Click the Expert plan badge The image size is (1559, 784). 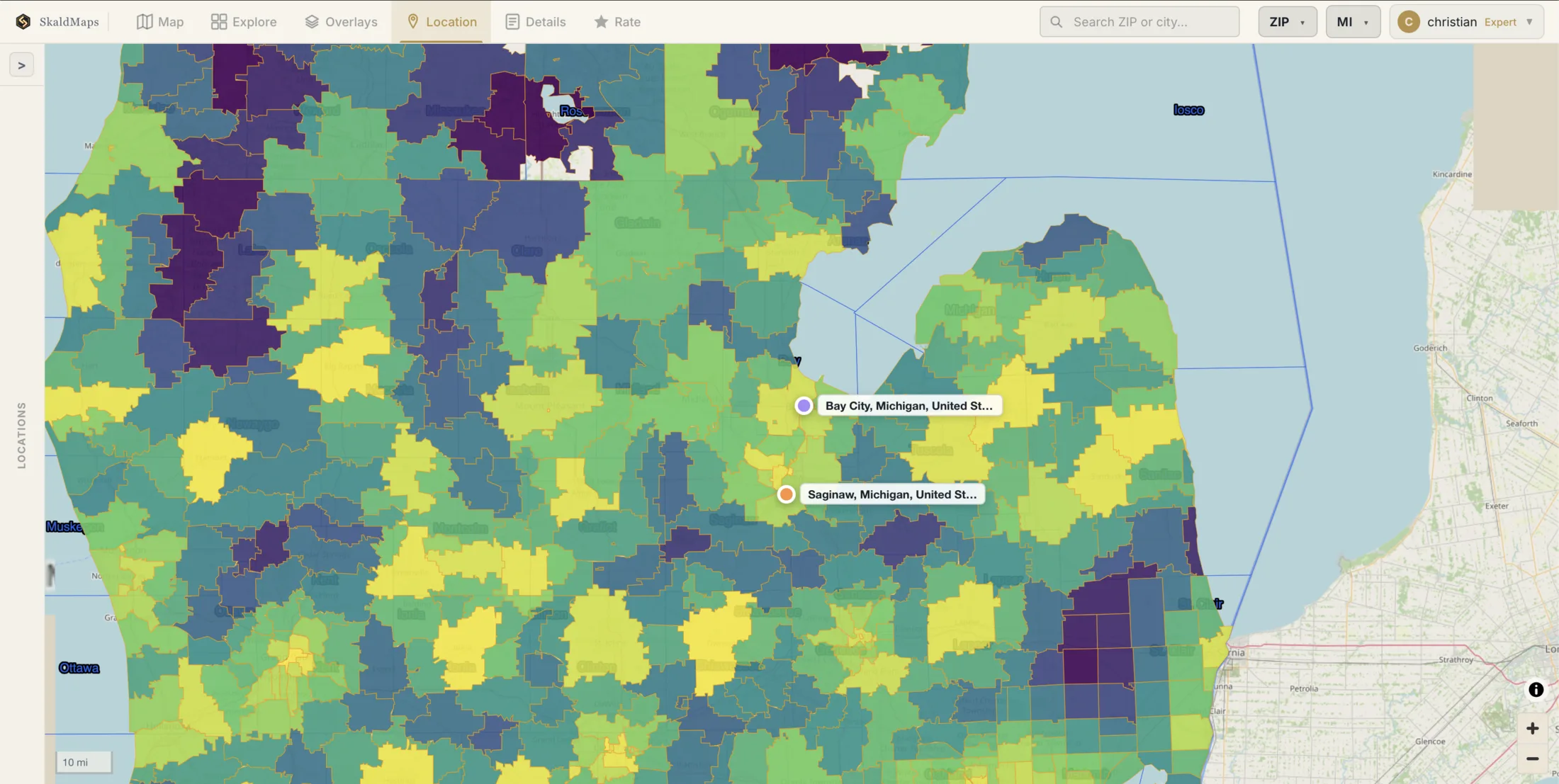[1500, 22]
